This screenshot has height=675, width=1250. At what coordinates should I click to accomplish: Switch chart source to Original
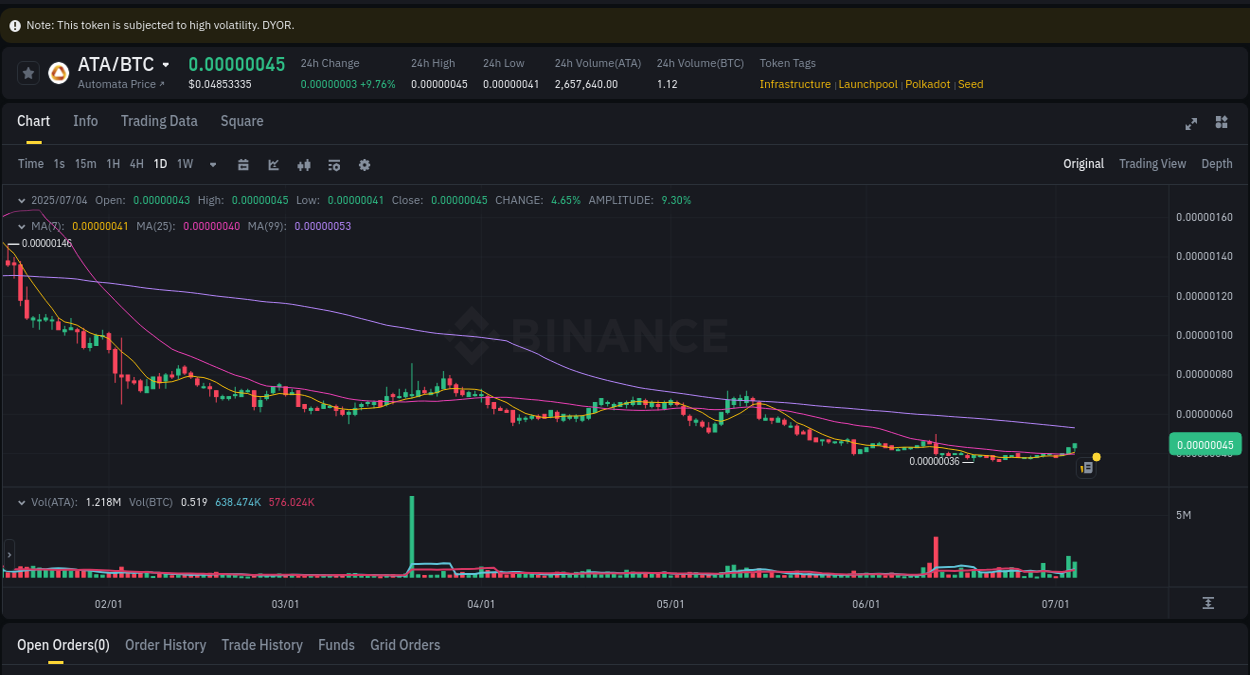click(1083, 163)
